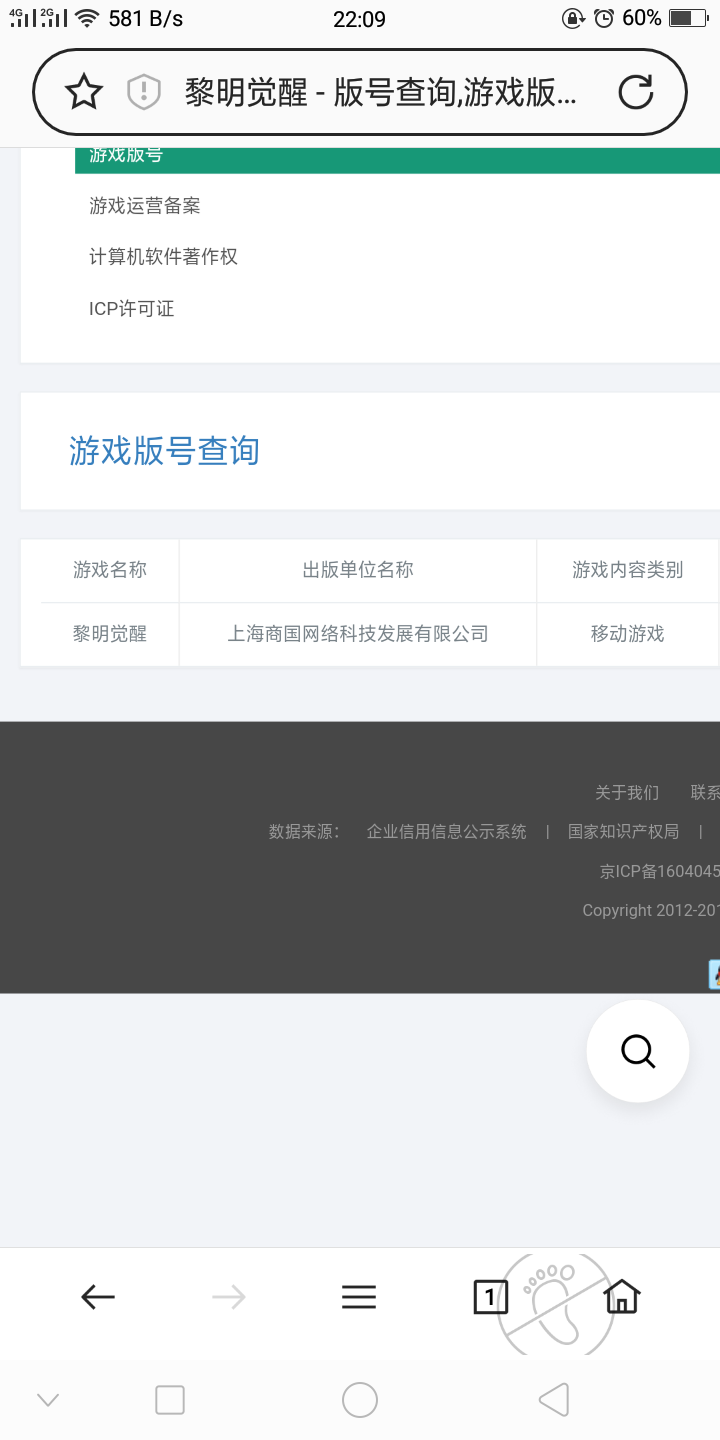This screenshot has height=1440, width=720.
Task: Click the 京ICP备 record number
Action: pyautogui.click(x=660, y=872)
